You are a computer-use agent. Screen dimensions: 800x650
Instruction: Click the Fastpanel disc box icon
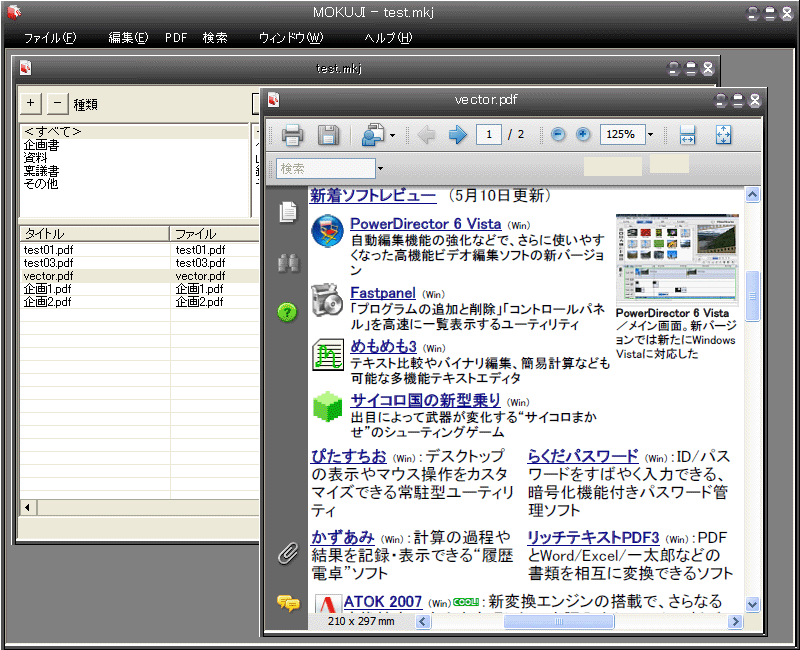(x=327, y=300)
